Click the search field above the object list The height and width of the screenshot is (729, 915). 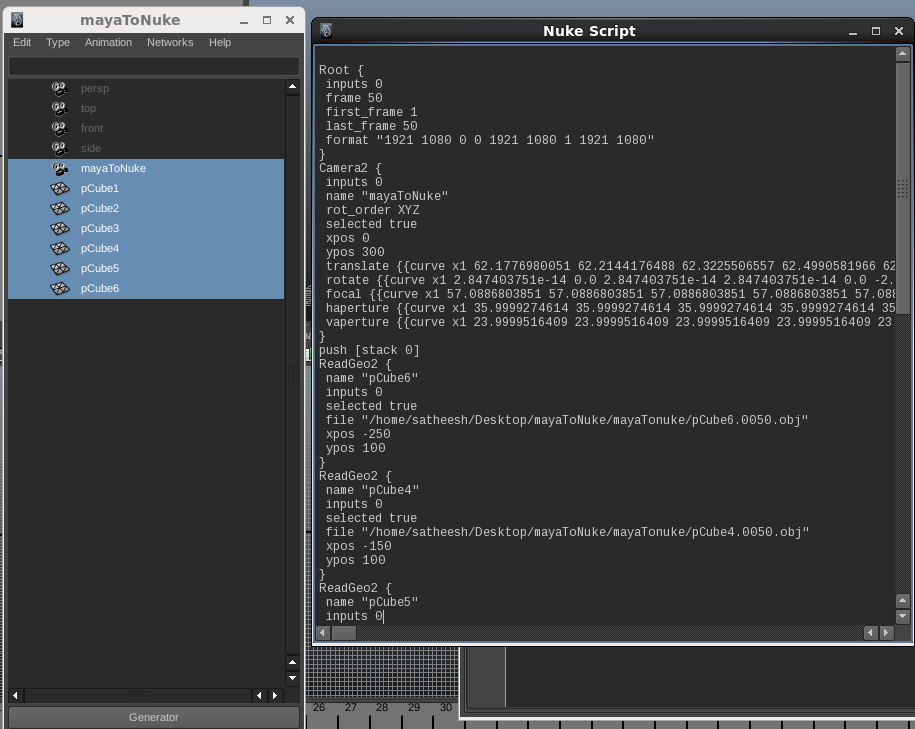pos(153,67)
